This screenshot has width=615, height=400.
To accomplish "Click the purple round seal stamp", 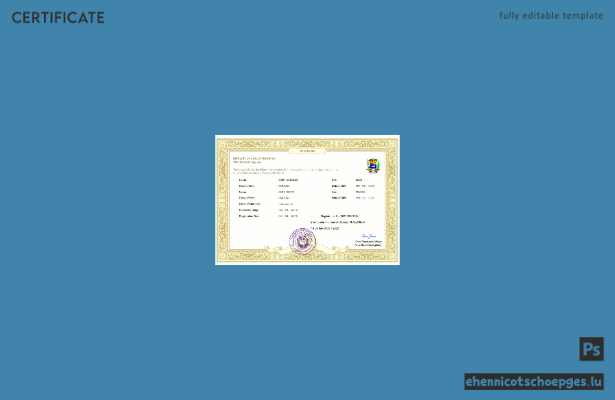I will click(x=302, y=241).
